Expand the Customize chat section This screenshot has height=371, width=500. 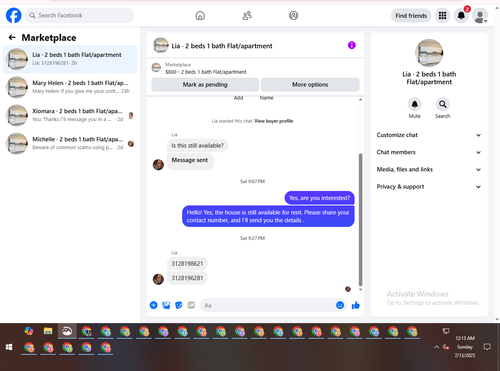429,135
